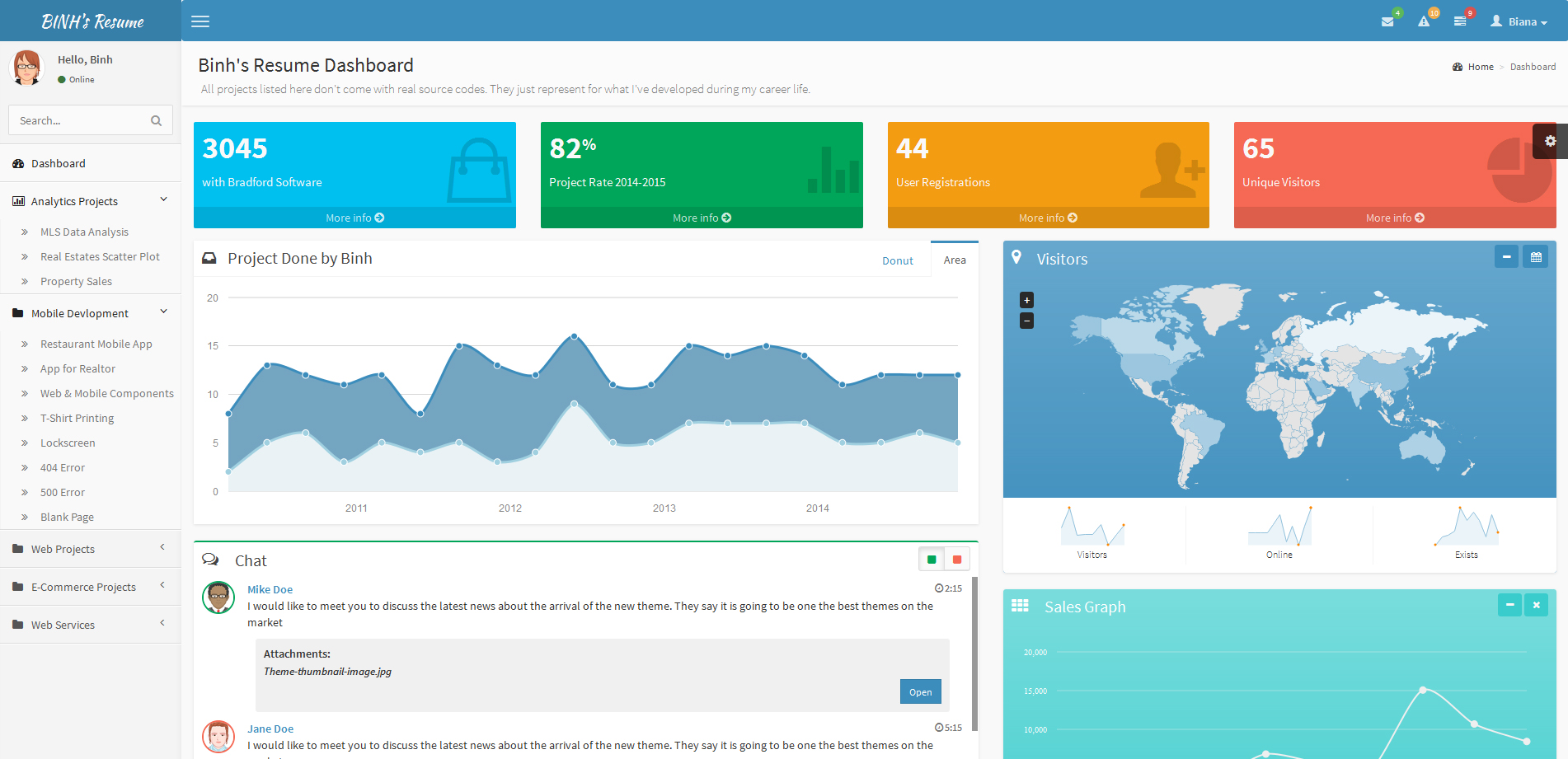Open the envelope messages icon
The width and height of the screenshot is (1568, 759).
1387,21
